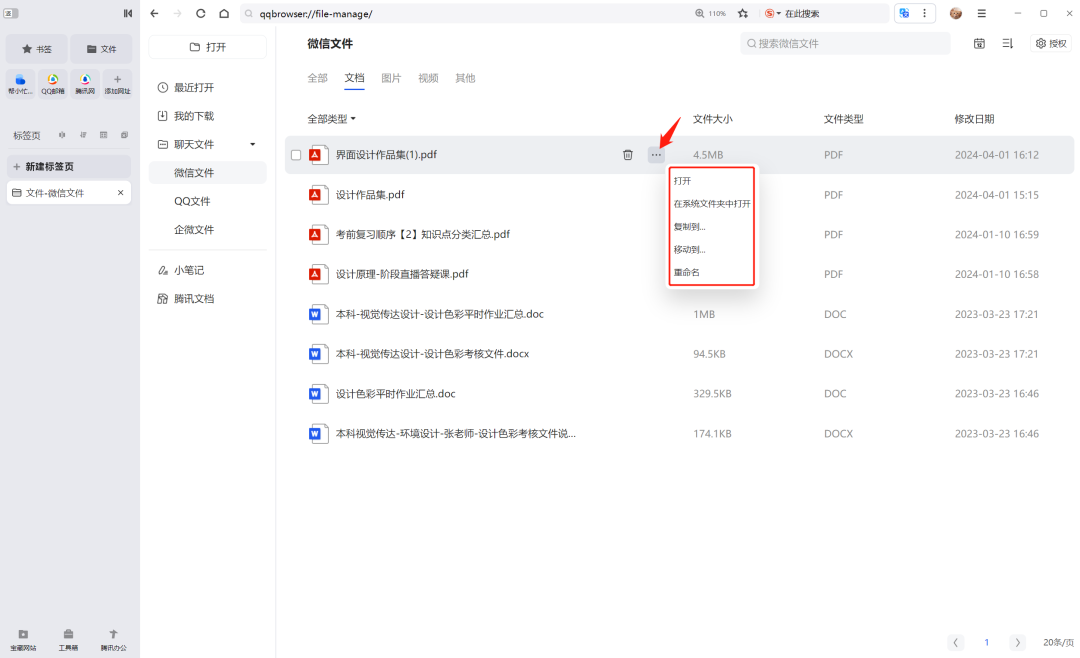
Task: Open 全部网站 at sidebar bottom
Action: [x=23, y=639]
